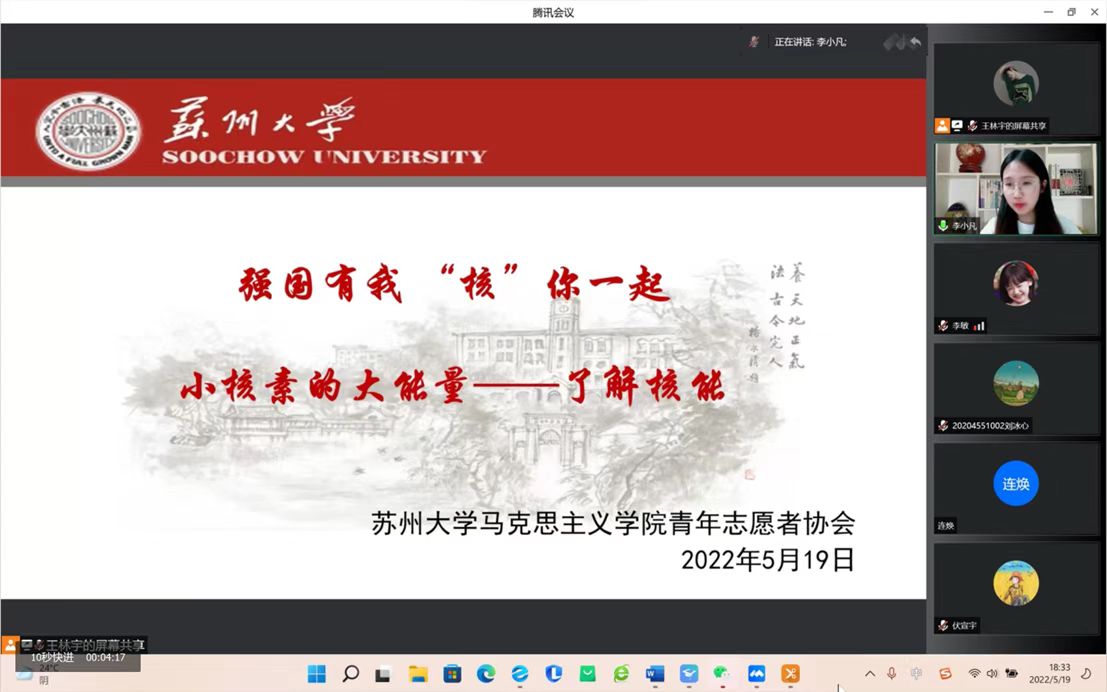Viewport: 1107px width, 692px height.
Task: Click the 10秒快进 fast-forward button
Action: (52, 657)
